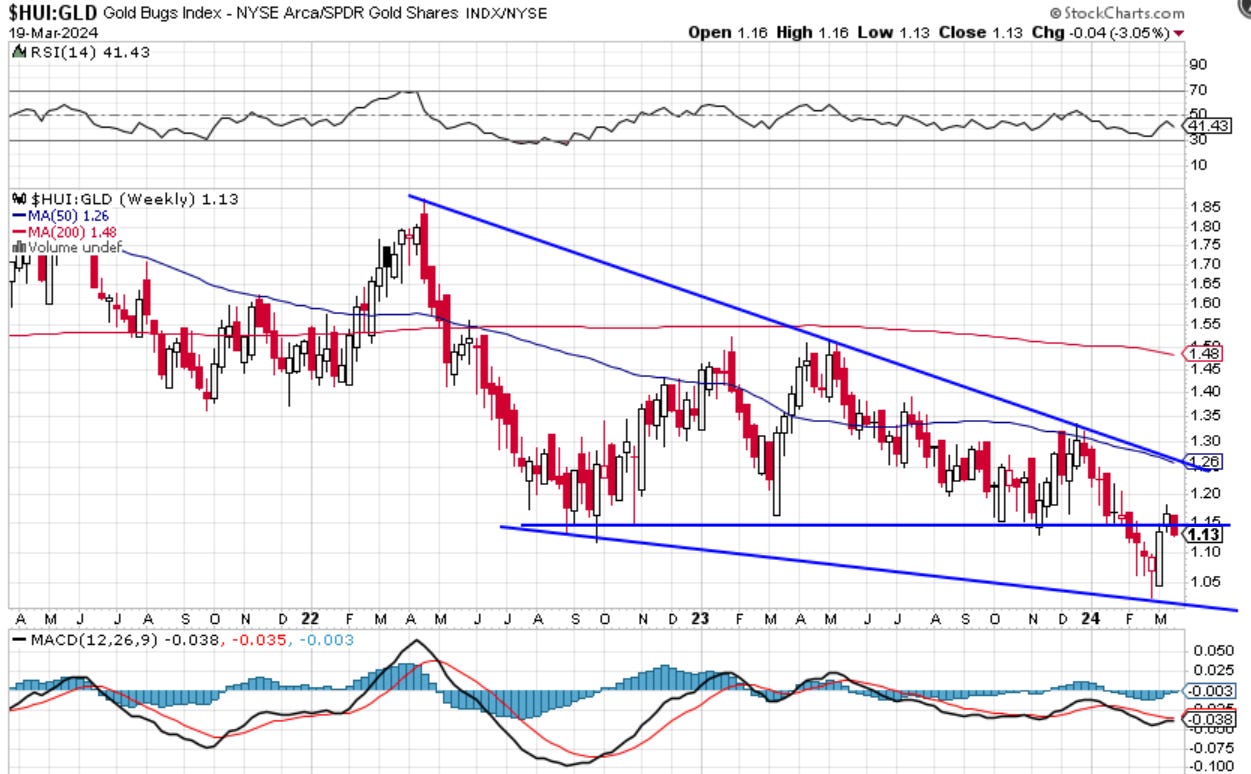The height and width of the screenshot is (774, 1251).
Task: Click the 1.20 price axis label
Action: click(x=1203, y=492)
